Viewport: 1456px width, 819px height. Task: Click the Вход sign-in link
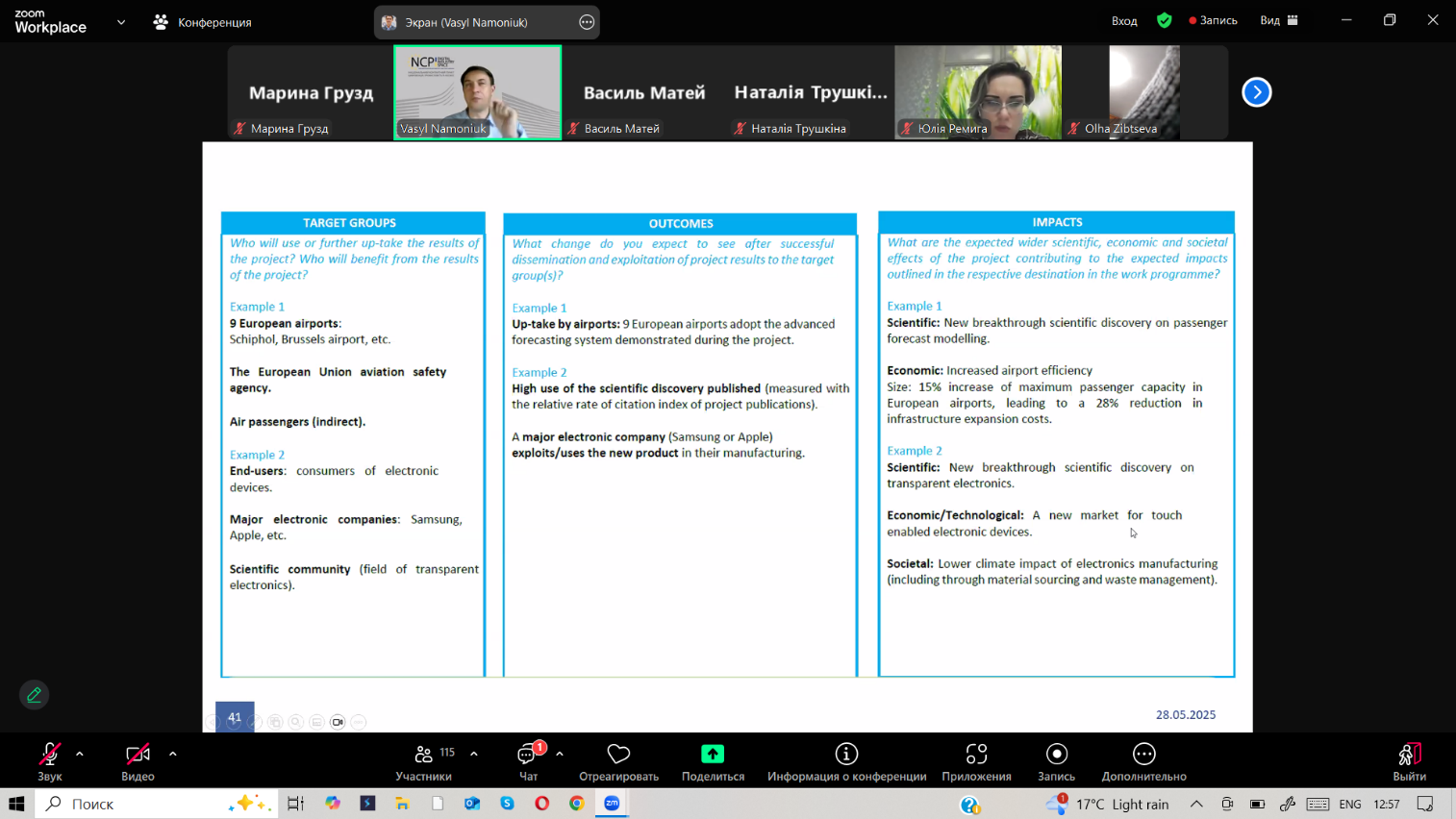1124,20
